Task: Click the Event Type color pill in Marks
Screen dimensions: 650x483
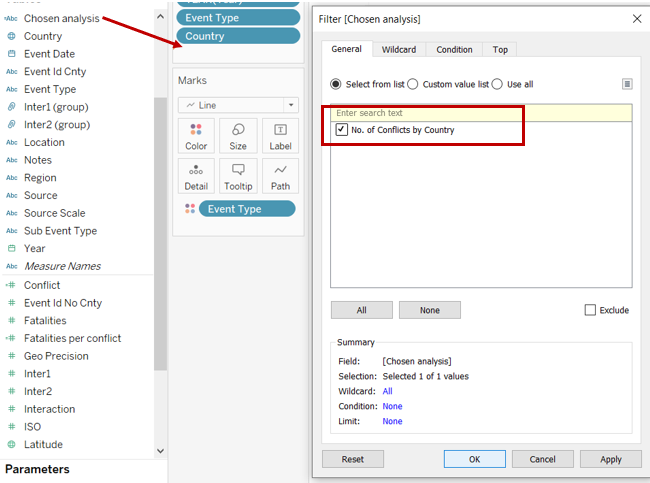Action: point(246,208)
